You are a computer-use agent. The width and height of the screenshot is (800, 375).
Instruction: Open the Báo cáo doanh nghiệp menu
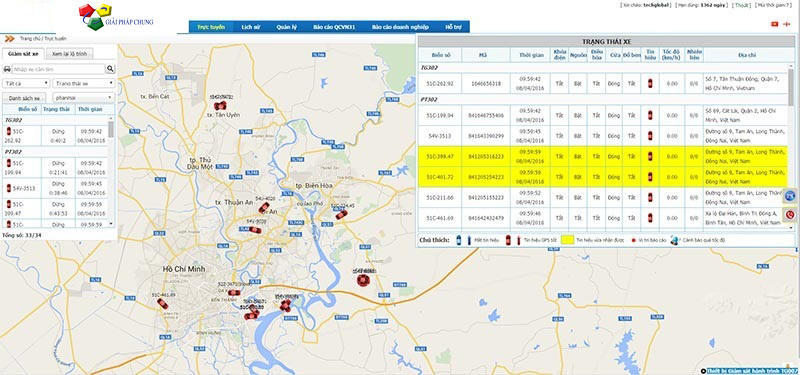pyautogui.click(x=400, y=27)
